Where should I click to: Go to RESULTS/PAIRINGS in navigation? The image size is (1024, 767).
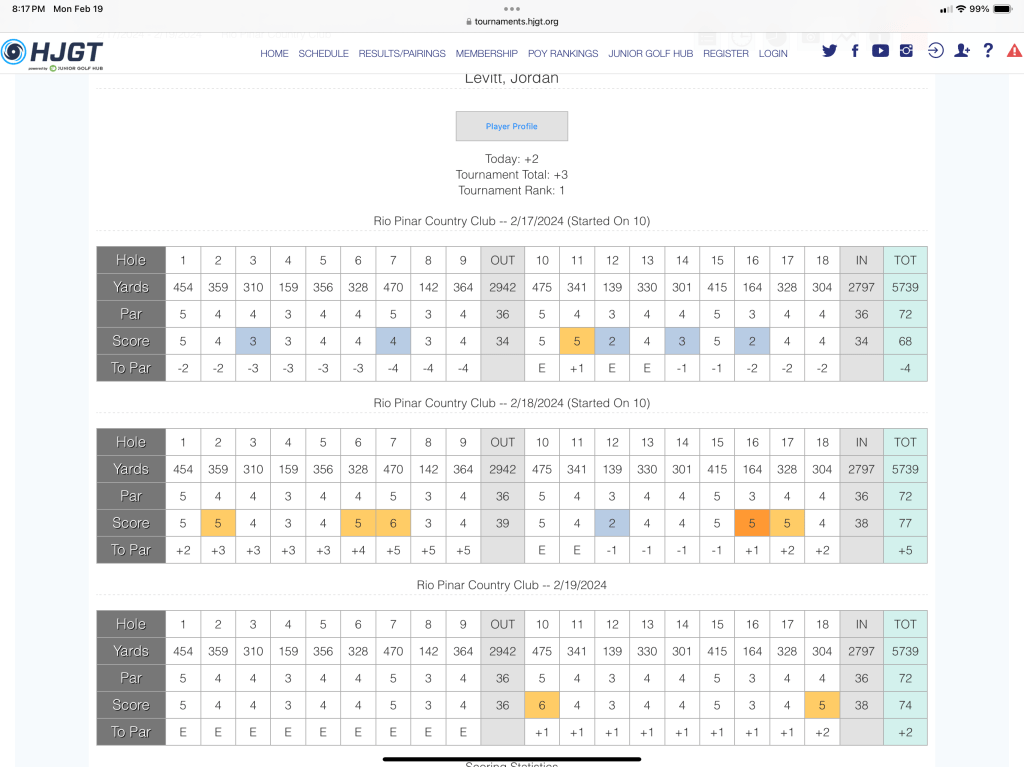(x=402, y=54)
